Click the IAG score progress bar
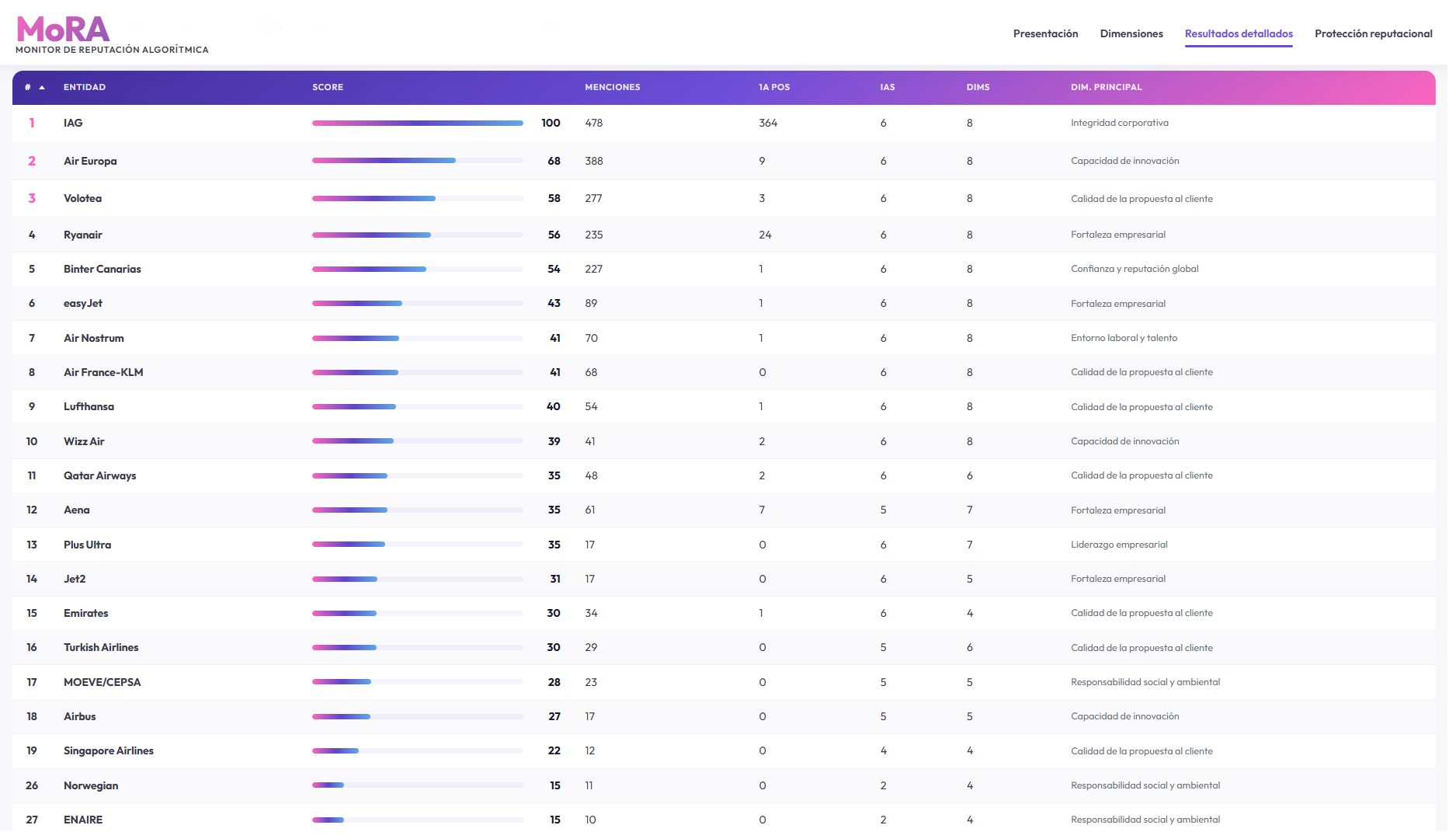 coord(418,124)
